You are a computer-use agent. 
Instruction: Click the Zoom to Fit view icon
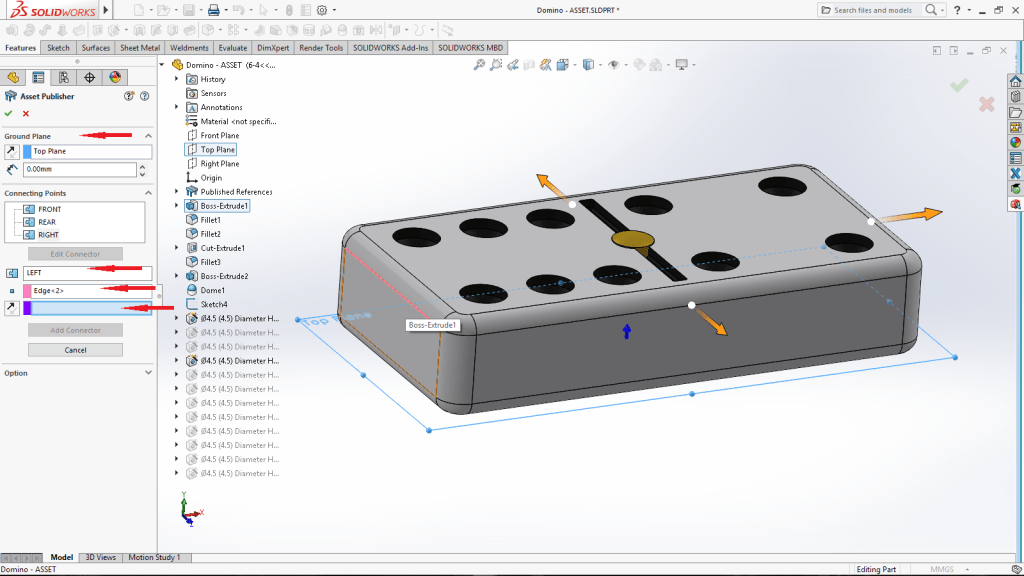click(480, 65)
